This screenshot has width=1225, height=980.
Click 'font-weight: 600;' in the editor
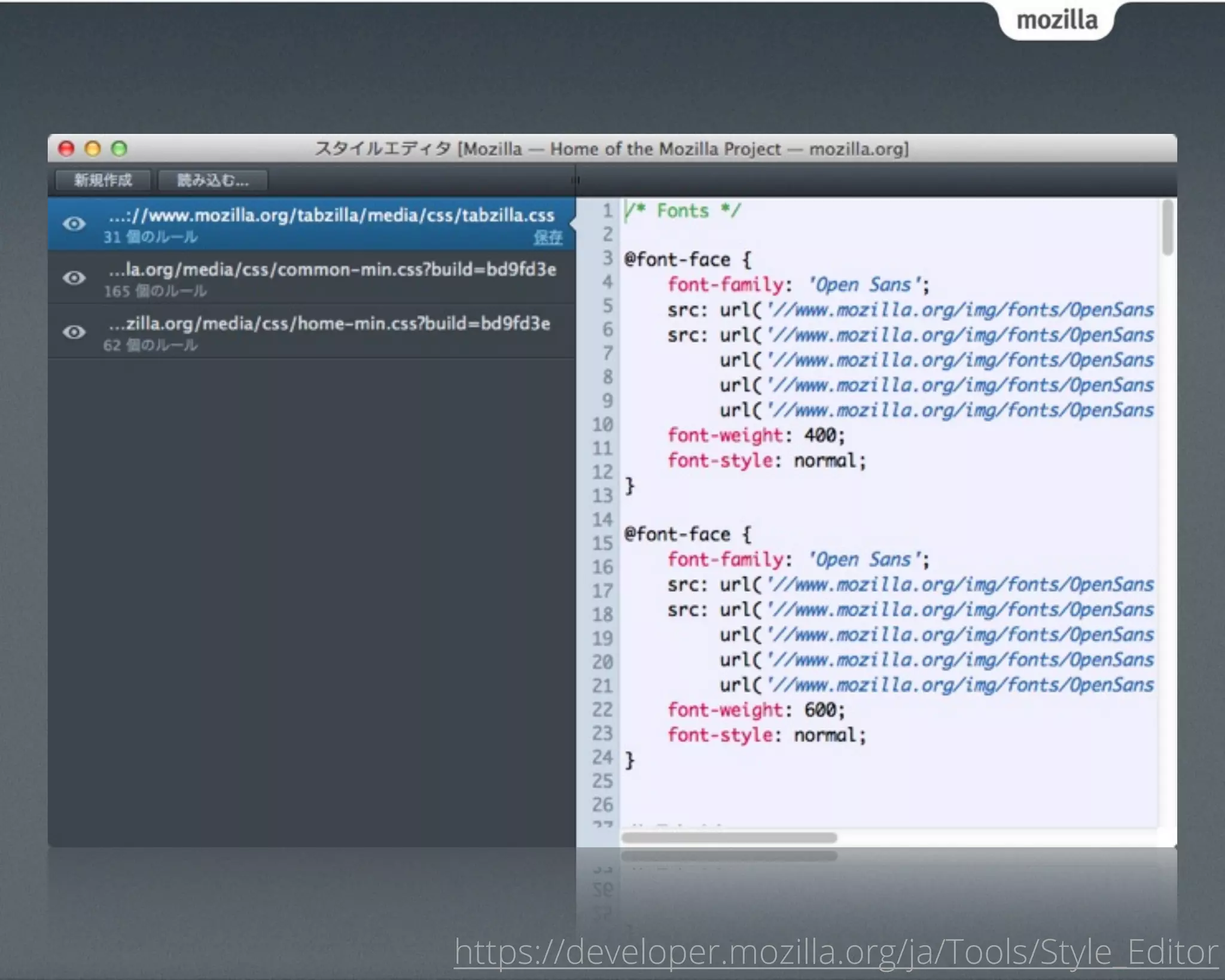click(x=757, y=710)
